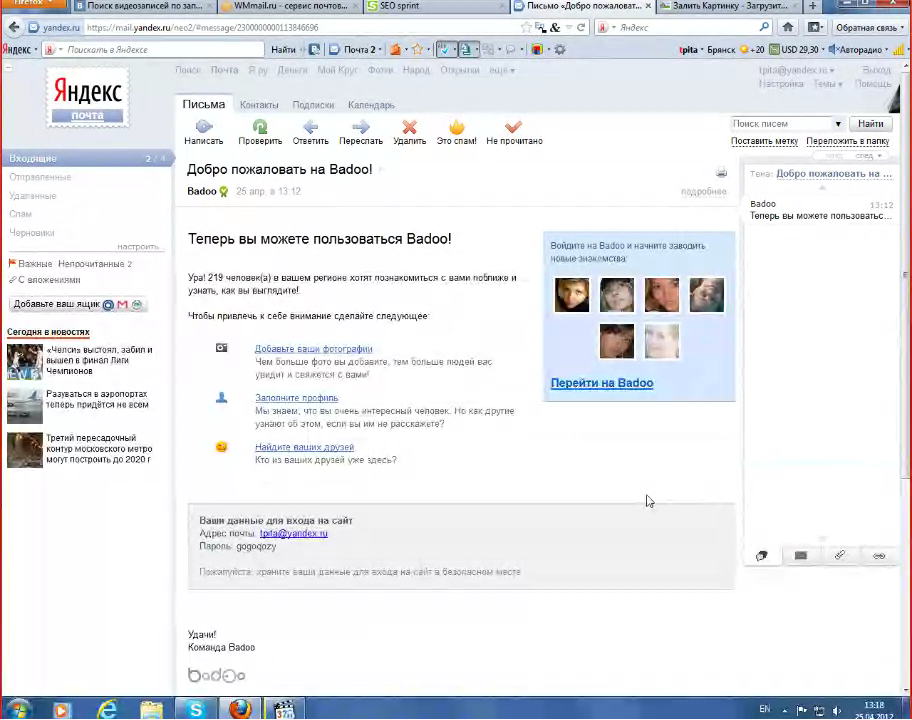Click the Поставить метку link

pyautogui.click(x=764, y=141)
